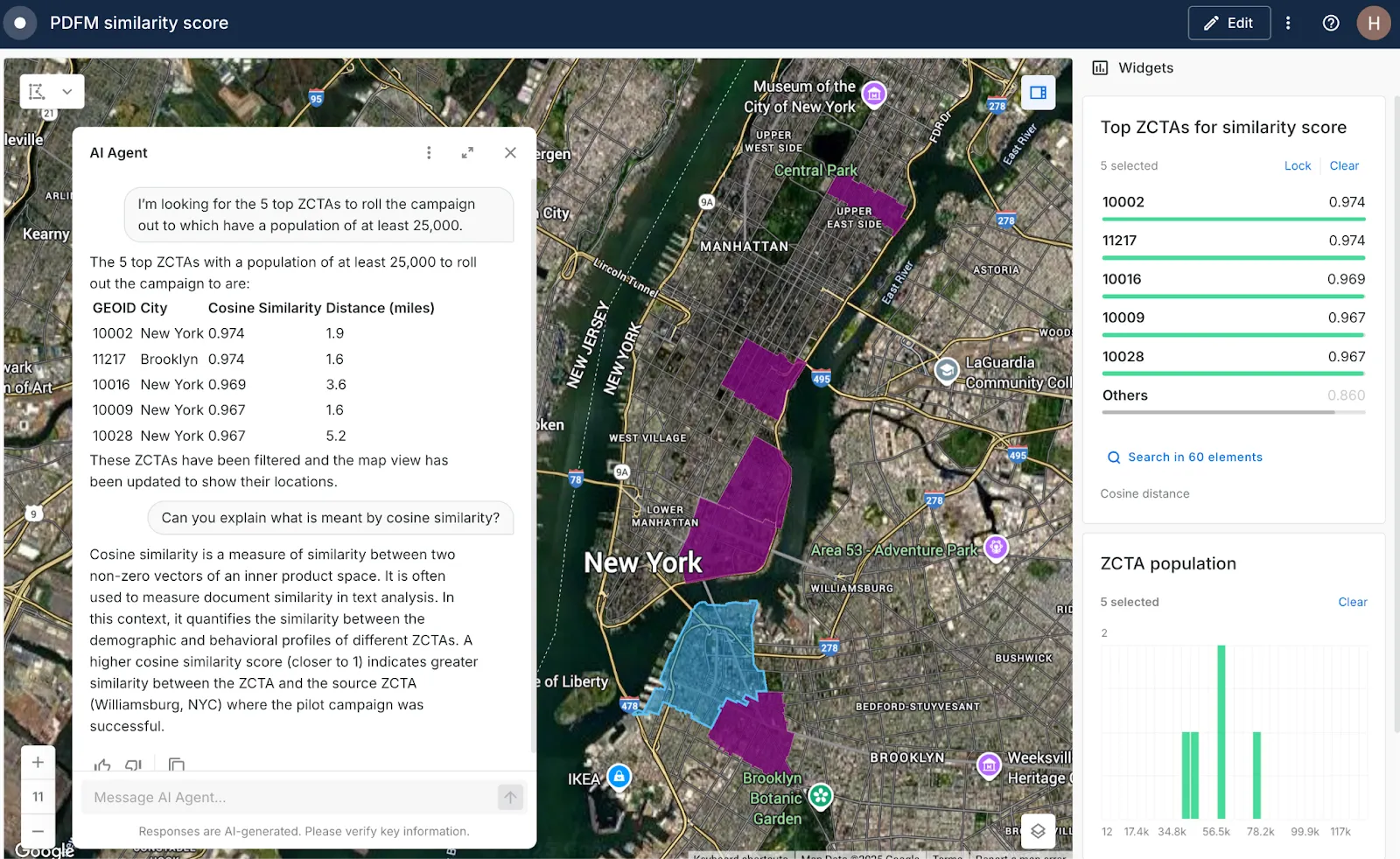Viewport: 1400px width, 859px height.
Task: Click the Widgets panel icon
Action: 1098,67
